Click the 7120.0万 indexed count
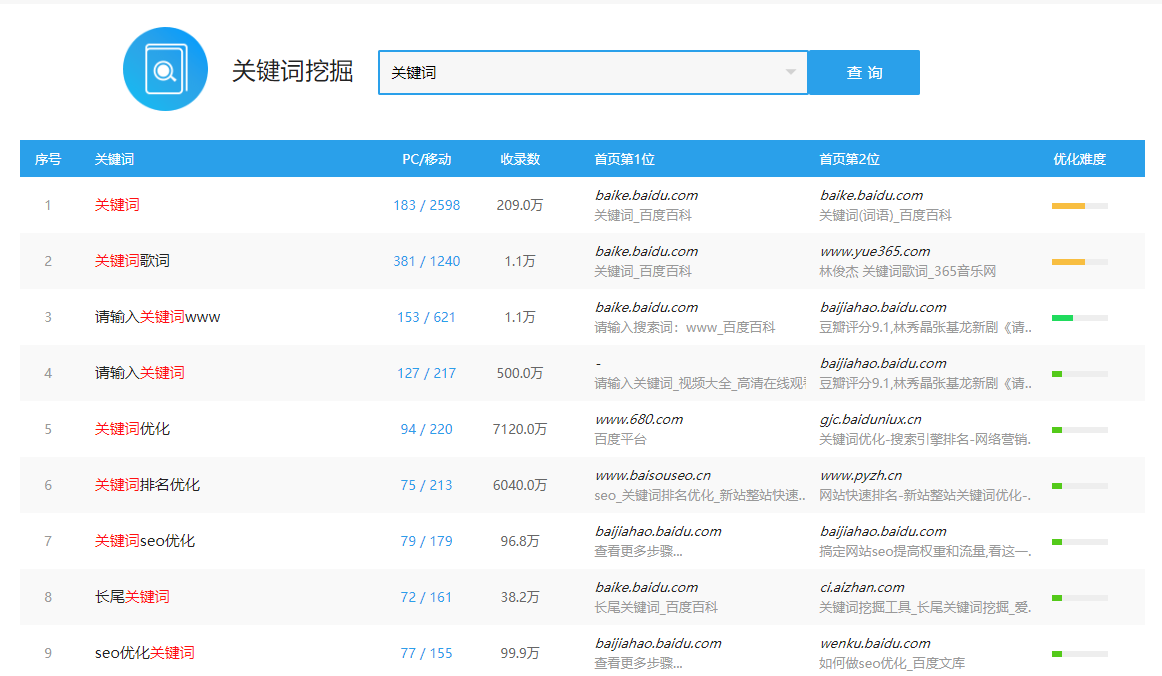Image resolution: width=1162 pixels, height=676 pixels. click(519, 429)
